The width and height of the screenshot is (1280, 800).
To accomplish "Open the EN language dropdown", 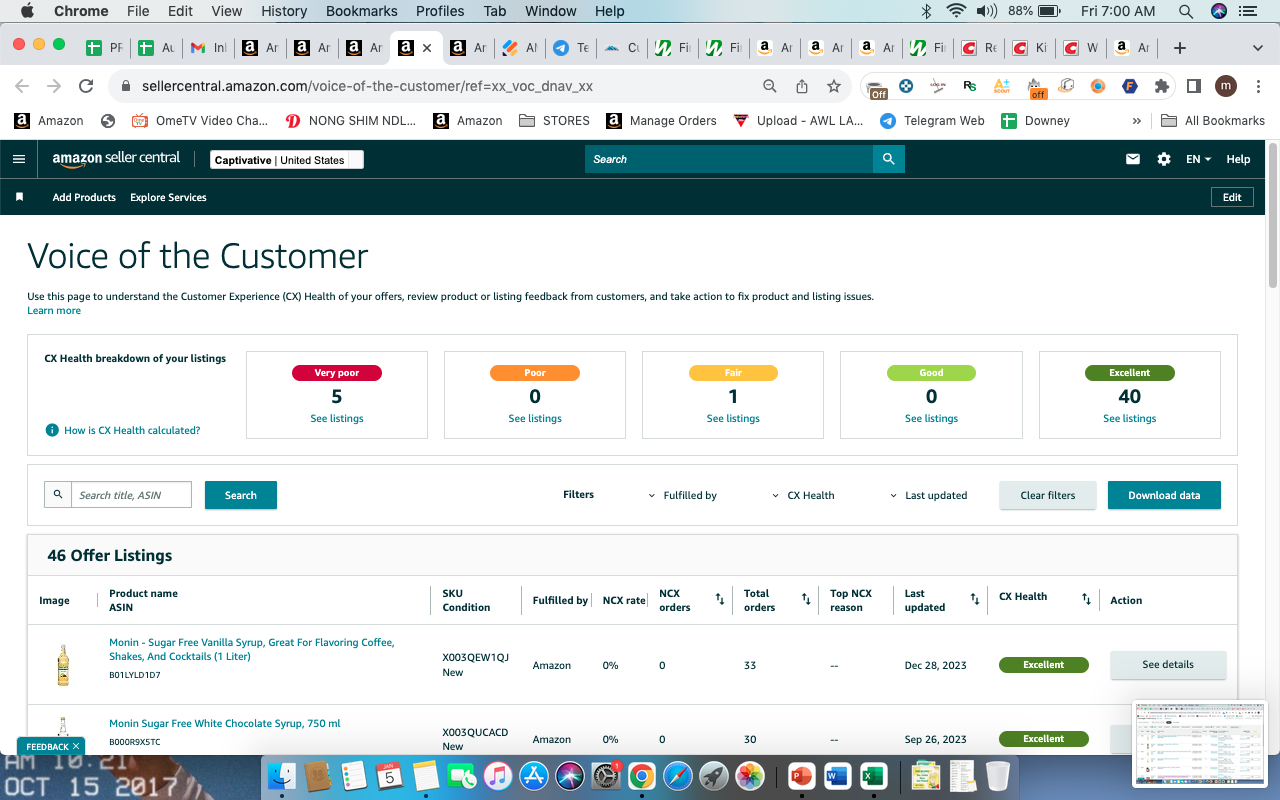I will pos(1198,159).
